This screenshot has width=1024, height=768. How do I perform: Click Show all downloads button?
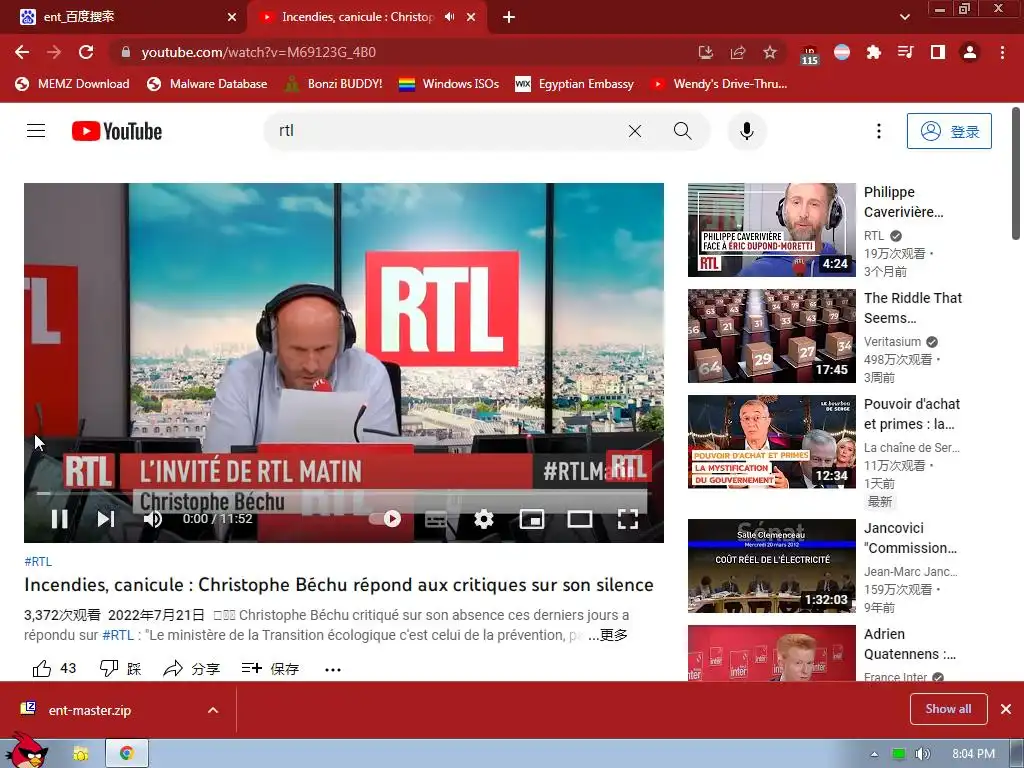pos(948,709)
